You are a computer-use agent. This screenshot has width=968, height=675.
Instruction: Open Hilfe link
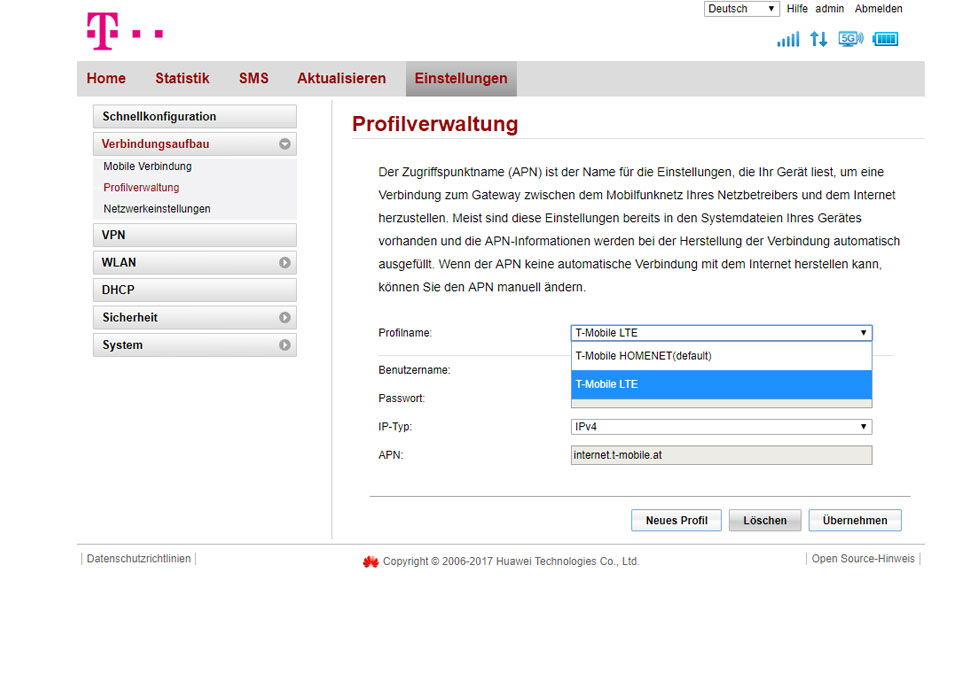click(797, 9)
